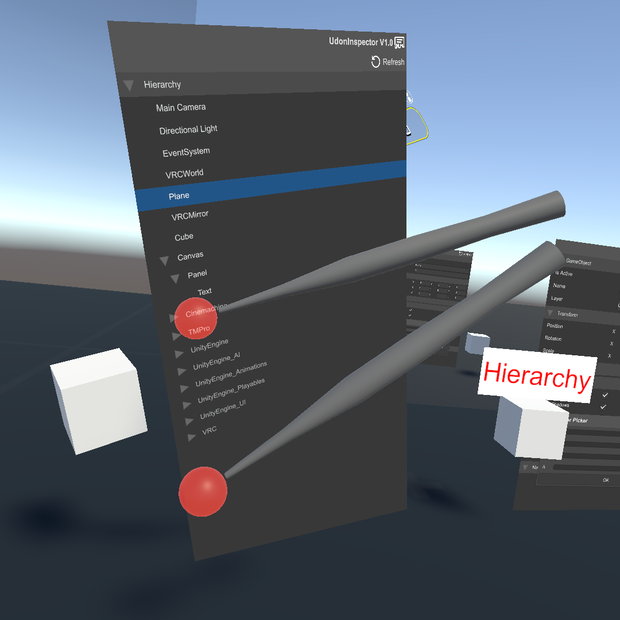This screenshot has height=620, width=620.
Task: Expand the VRC node arrow
Action: pyautogui.click(x=192, y=437)
